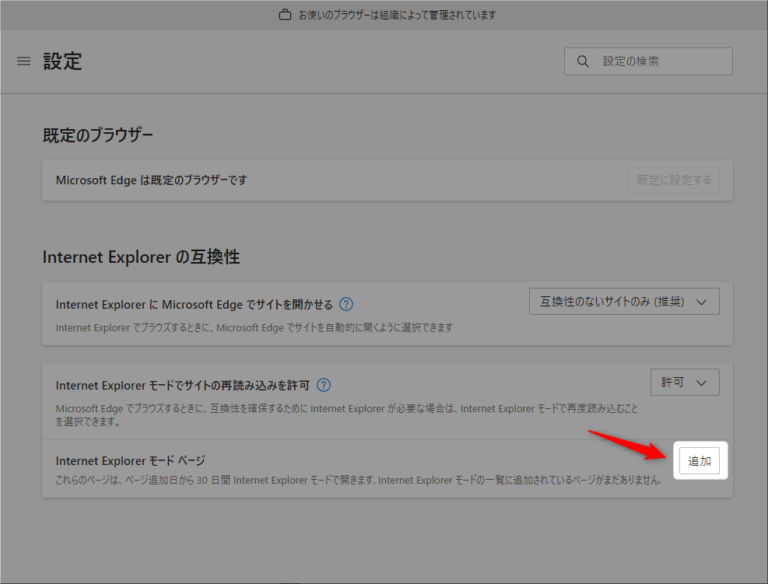Open the "許可" dropdown

(684, 382)
